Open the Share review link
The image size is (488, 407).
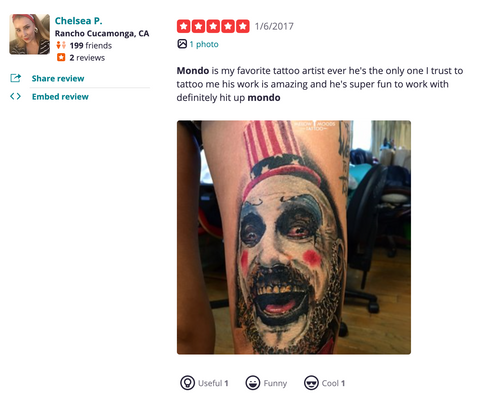(x=58, y=78)
